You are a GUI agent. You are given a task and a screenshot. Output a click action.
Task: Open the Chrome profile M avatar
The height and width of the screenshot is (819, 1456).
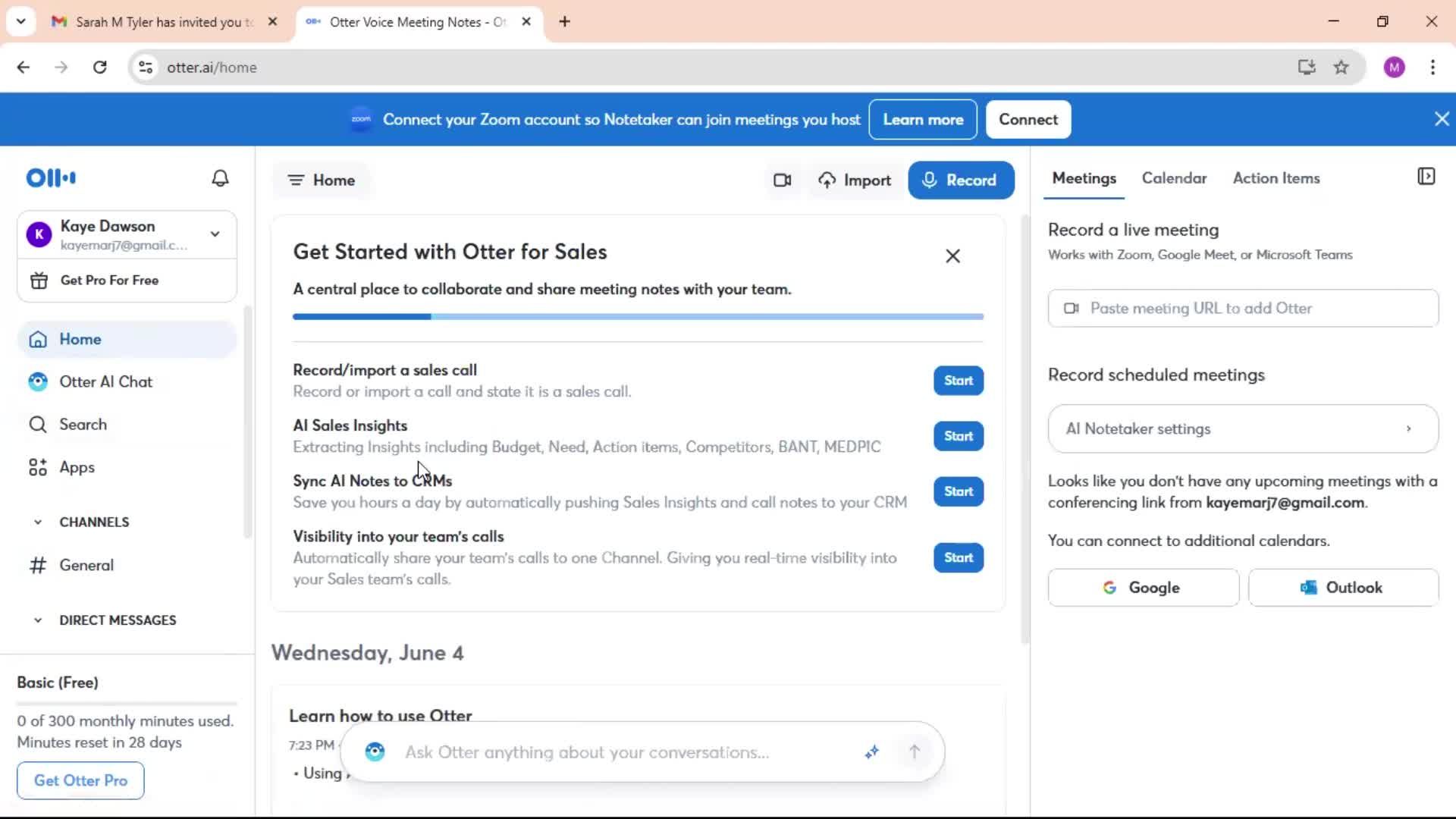click(x=1394, y=67)
